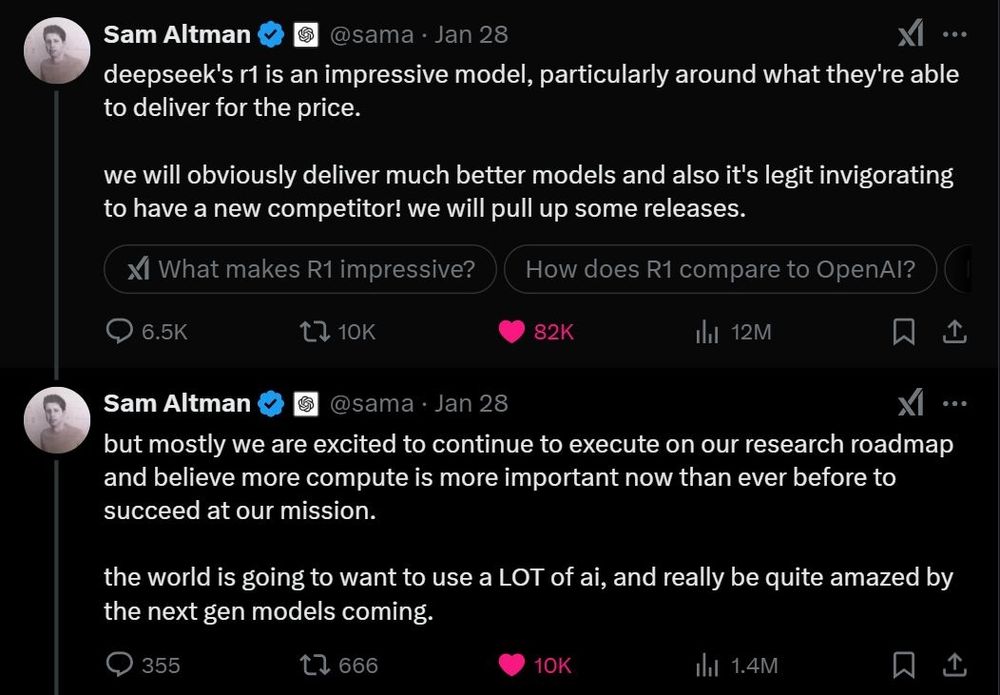
Task: Ask 'How does R1 compare to OpenAI?'
Action: (x=721, y=269)
